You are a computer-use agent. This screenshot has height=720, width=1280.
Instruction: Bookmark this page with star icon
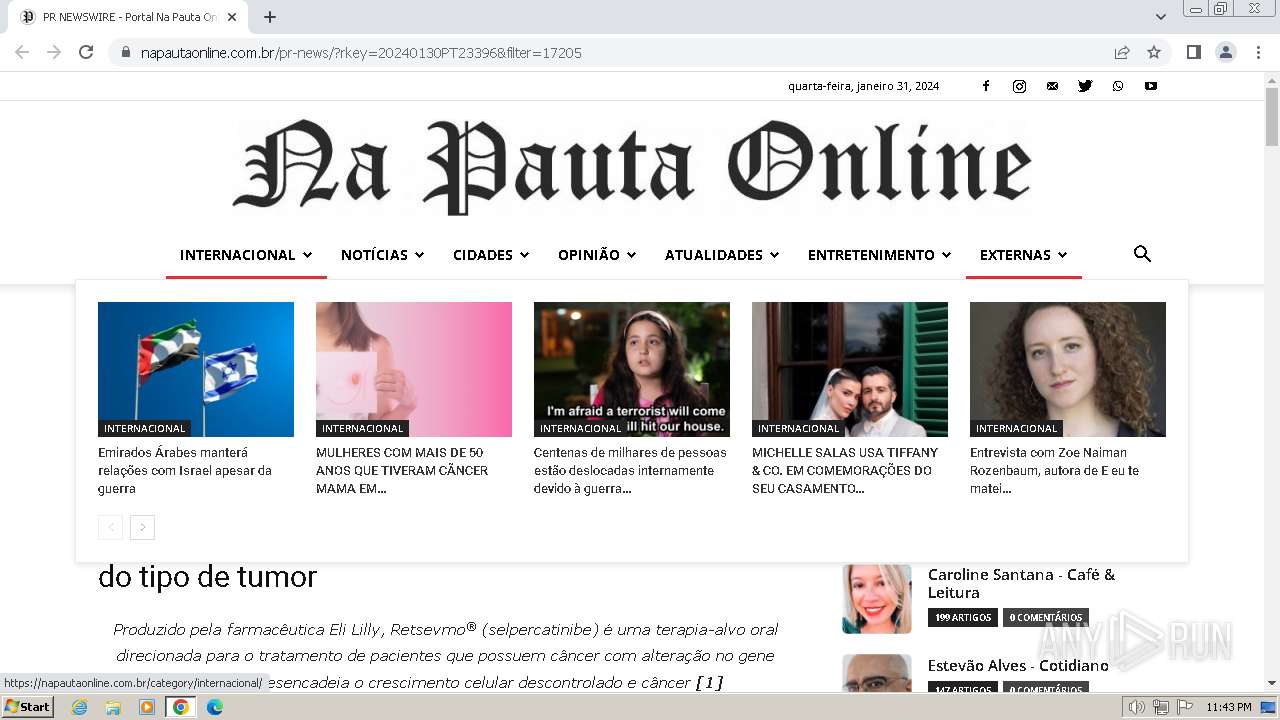pyautogui.click(x=1154, y=52)
